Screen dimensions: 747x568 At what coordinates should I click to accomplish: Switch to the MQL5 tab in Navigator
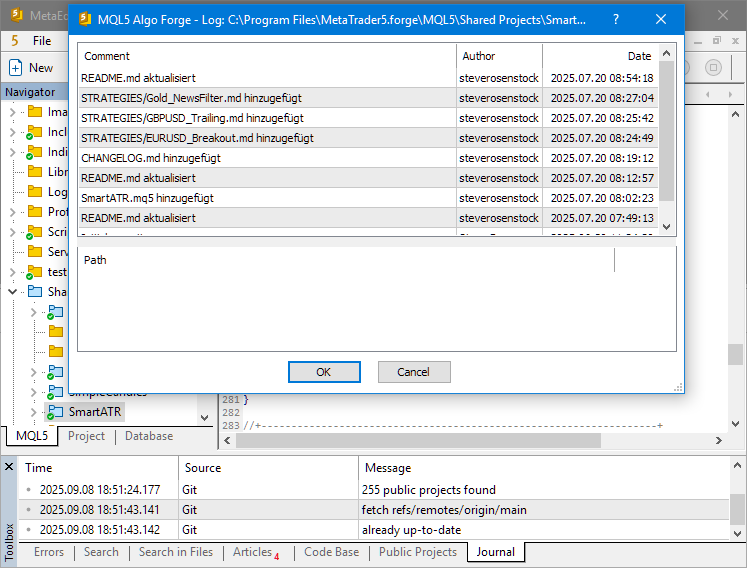coord(32,436)
